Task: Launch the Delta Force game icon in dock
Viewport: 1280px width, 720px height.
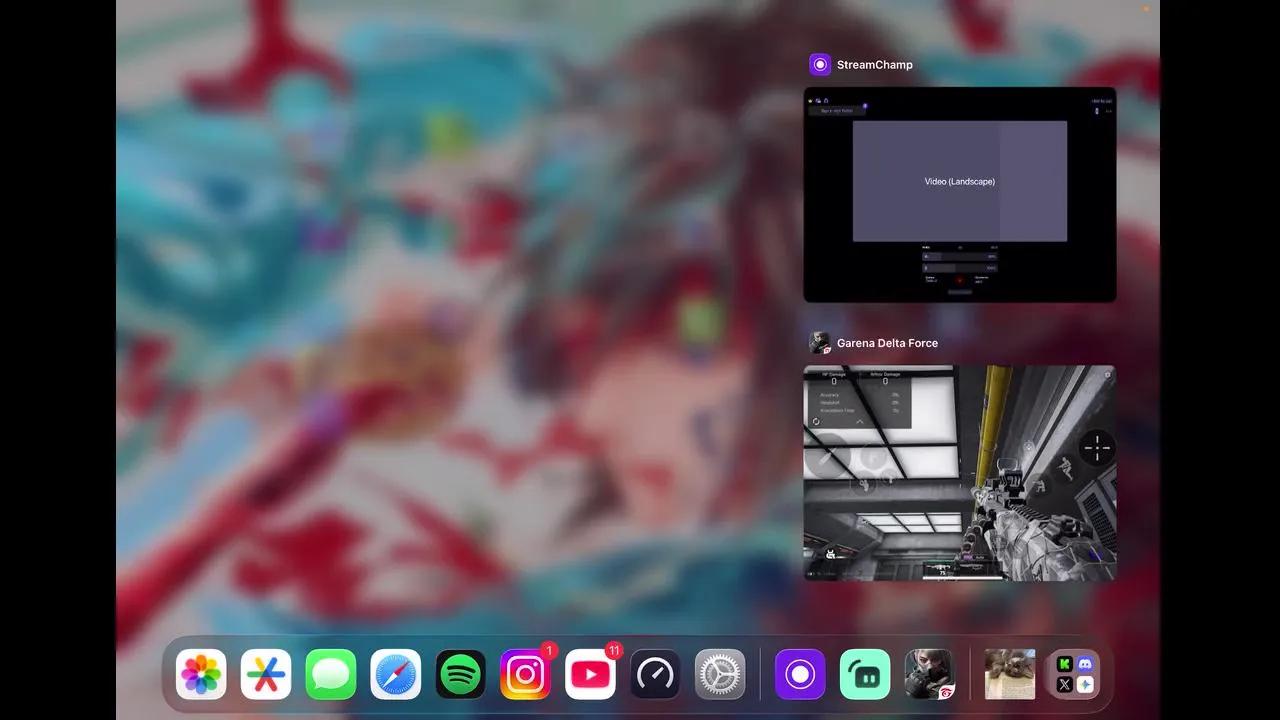Action: coord(930,673)
